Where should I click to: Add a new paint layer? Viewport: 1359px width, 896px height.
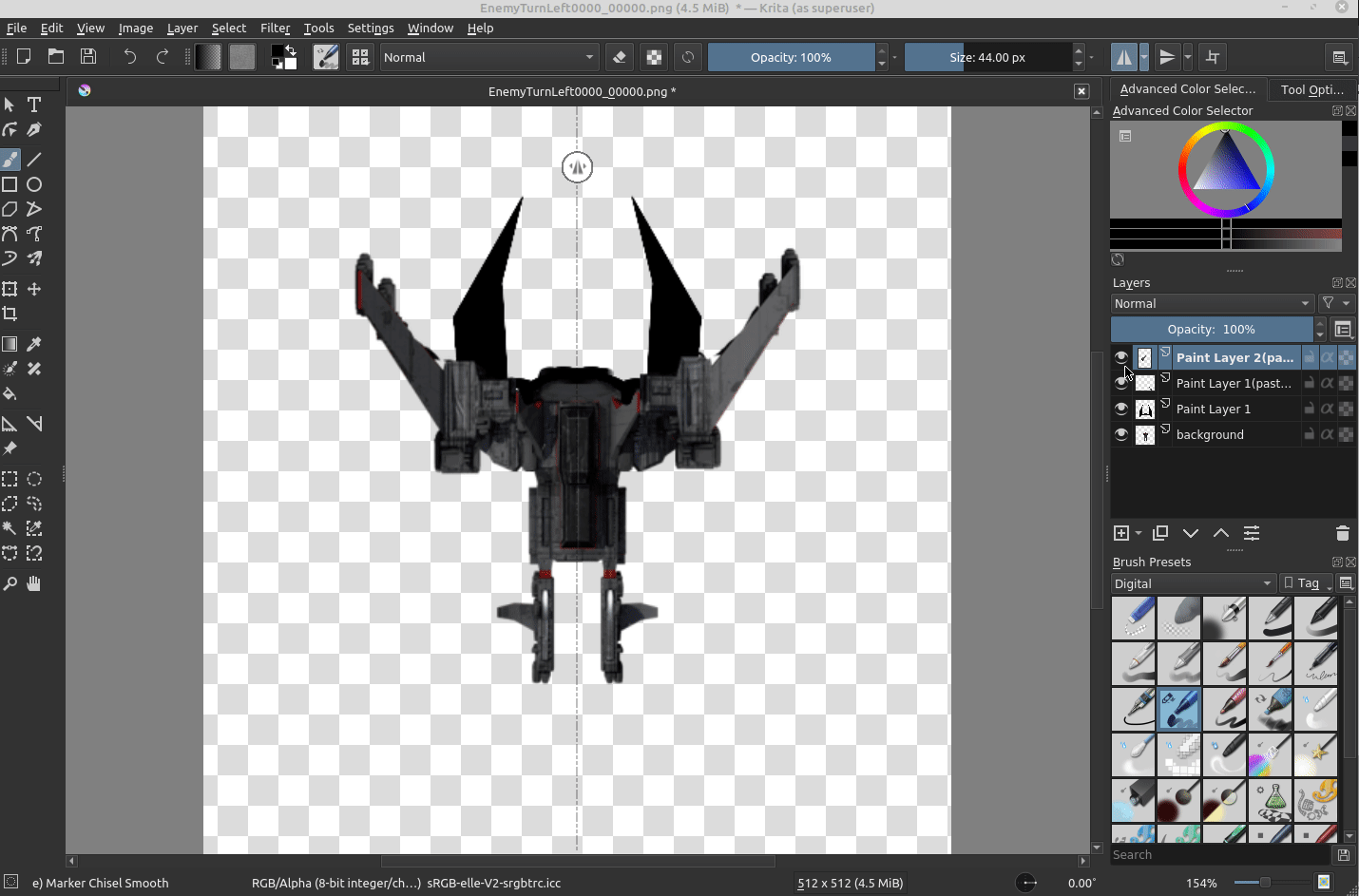coord(1121,533)
